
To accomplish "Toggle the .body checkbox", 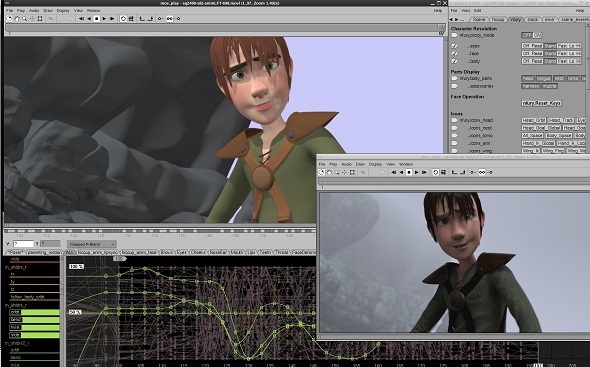I will [x=455, y=61].
